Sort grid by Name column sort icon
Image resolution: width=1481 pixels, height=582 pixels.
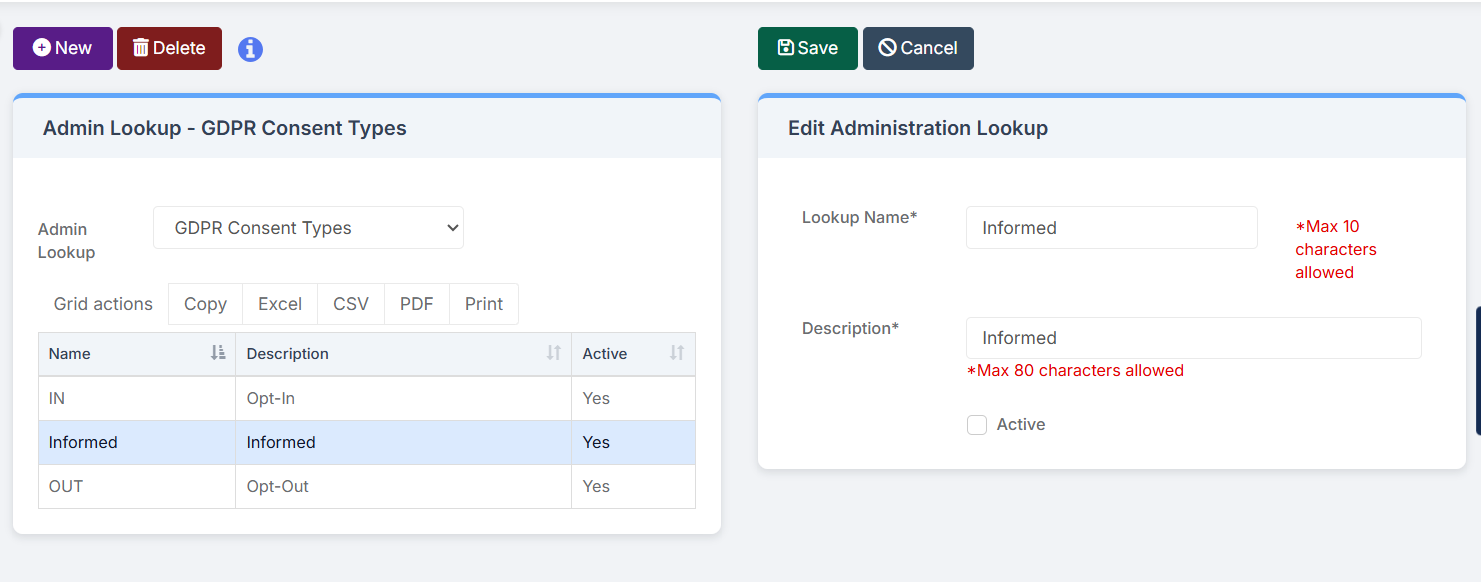pyautogui.click(x=218, y=353)
